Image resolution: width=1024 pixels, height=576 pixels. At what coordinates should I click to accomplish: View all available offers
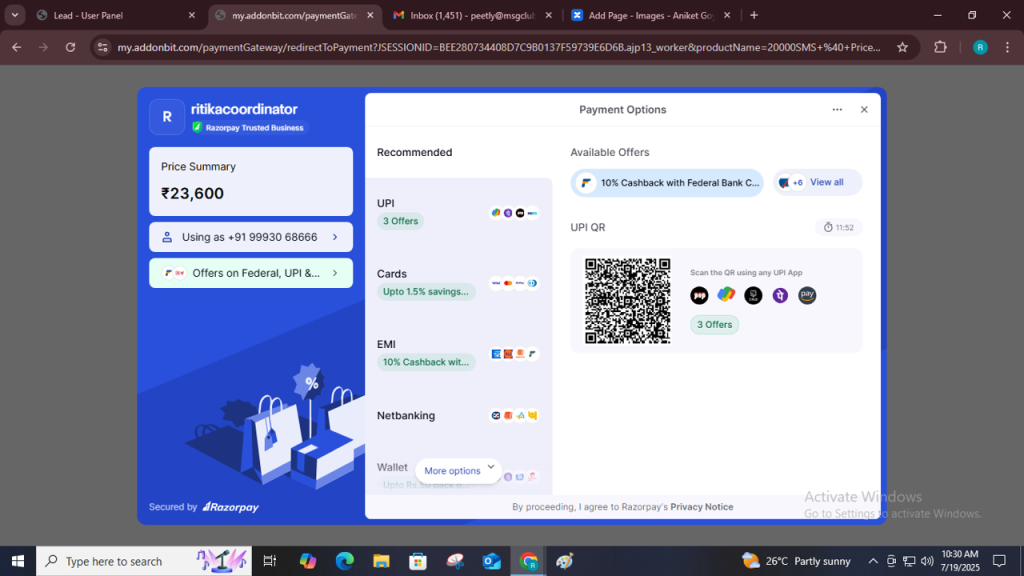point(818,183)
